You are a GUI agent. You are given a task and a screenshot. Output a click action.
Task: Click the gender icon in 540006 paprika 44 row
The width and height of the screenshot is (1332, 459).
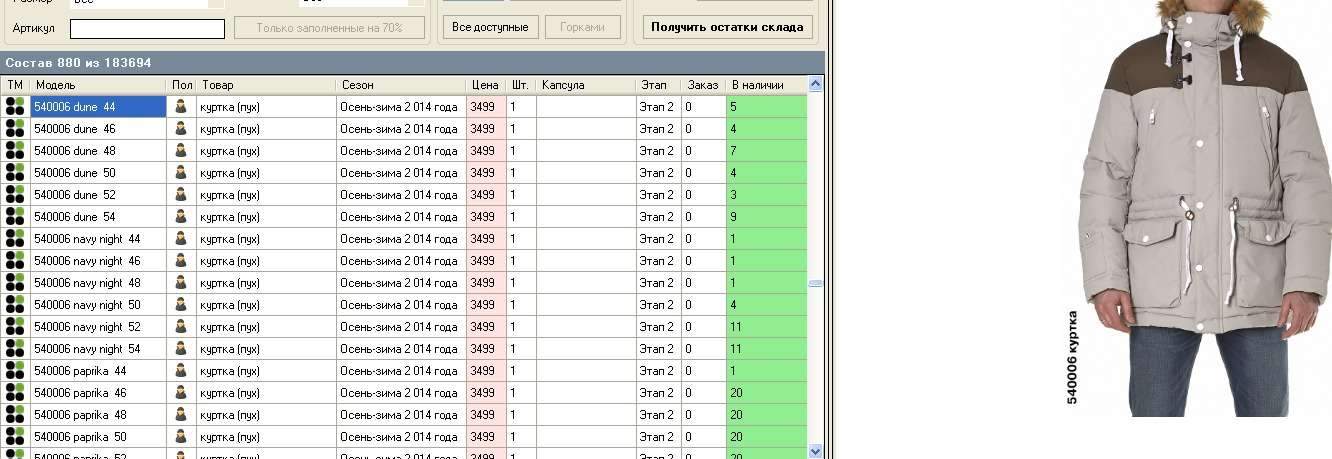click(x=181, y=370)
